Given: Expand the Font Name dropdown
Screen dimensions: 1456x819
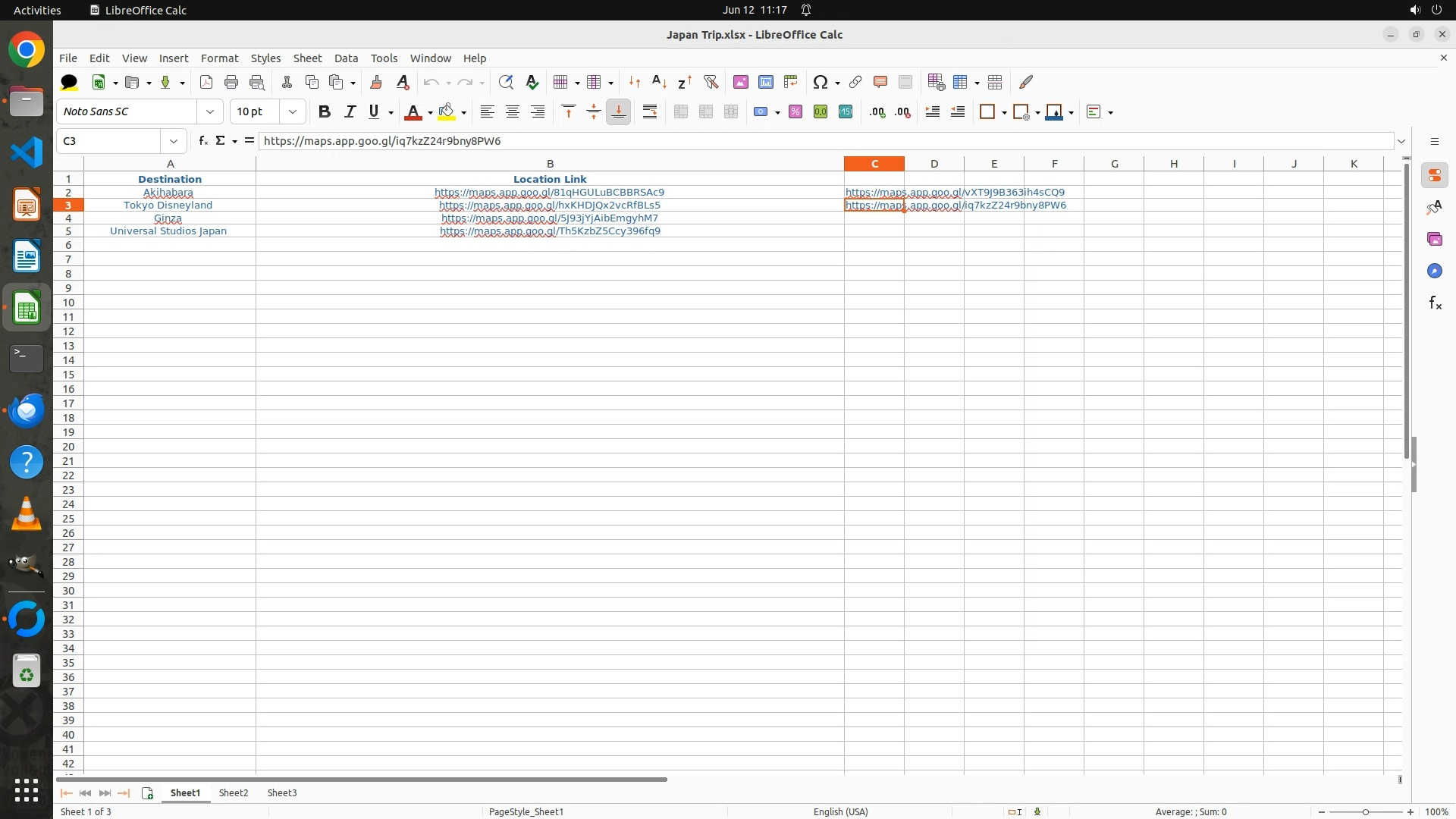Looking at the screenshot, I should click(x=210, y=111).
